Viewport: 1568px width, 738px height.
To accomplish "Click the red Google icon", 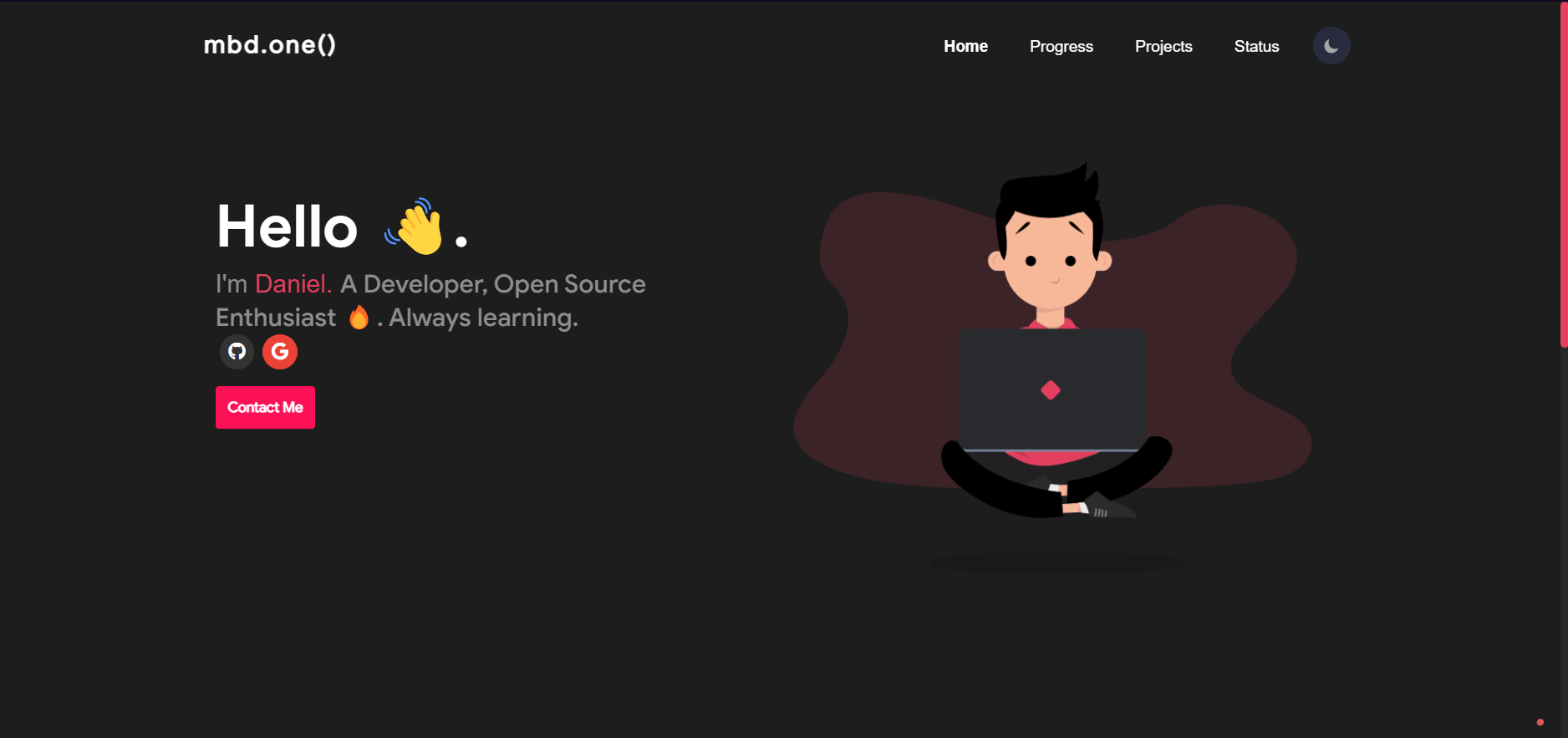I will pyautogui.click(x=280, y=352).
